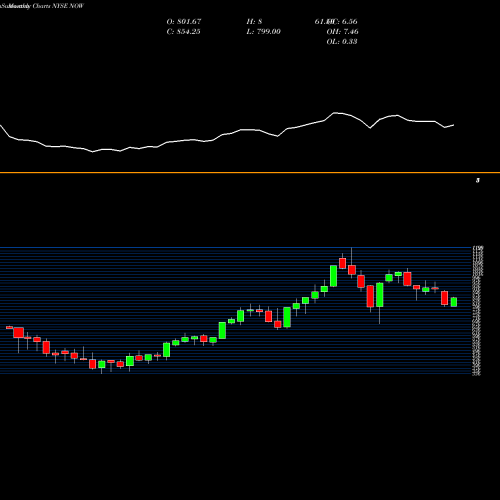Image resolution: width=500 pixels, height=500 pixels.
Task: Click the 'H: 8' high value label
Action: (254, 22)
